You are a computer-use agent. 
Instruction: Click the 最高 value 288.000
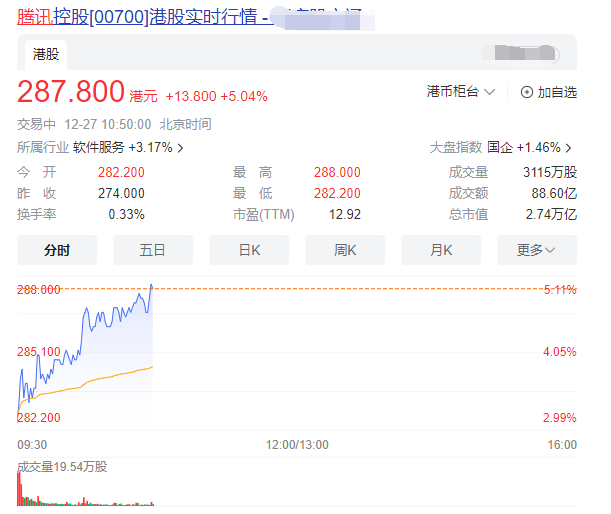[x=337, y=172]
